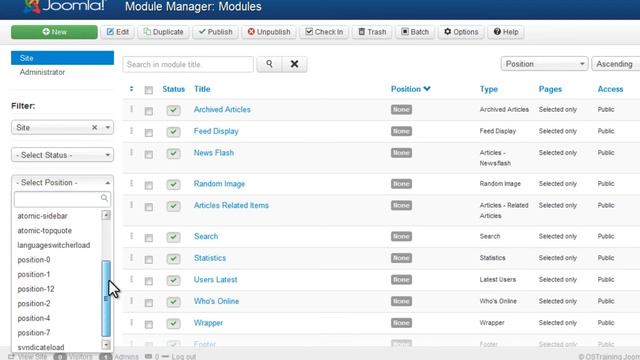Check the Statistics row checkbox
Screen dimensions: 640x360
[149, 260]
